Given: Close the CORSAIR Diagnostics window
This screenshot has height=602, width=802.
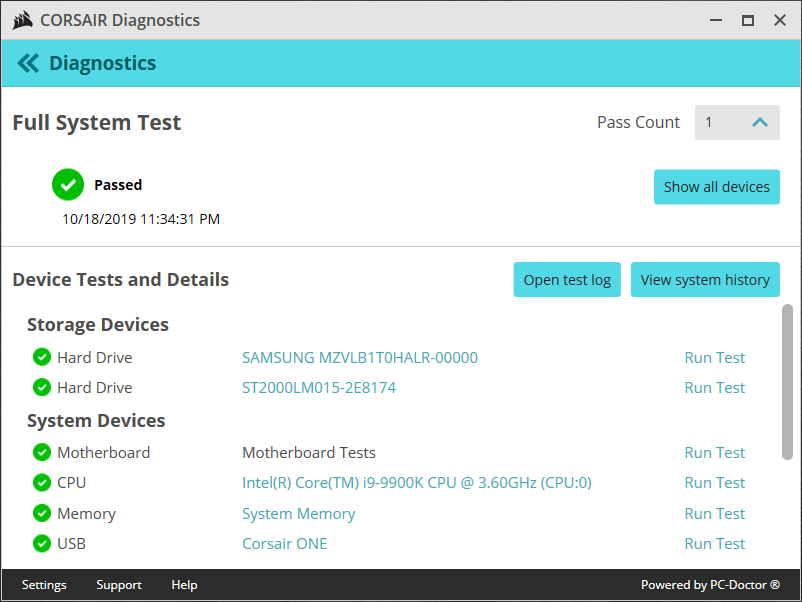Looking at the screenshot, I should point(780,20).
